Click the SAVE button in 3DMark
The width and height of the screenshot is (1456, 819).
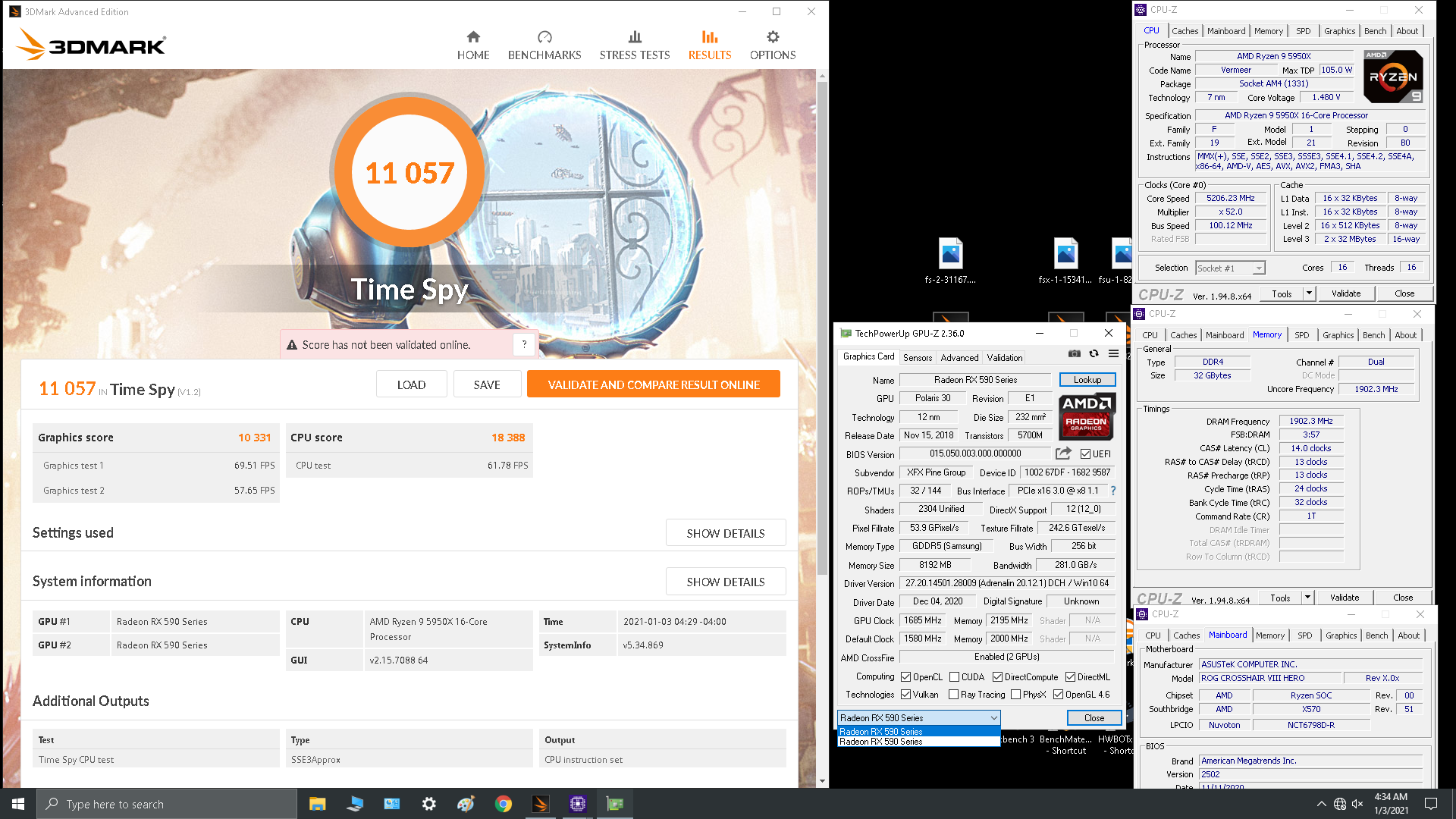click(x=487, y=384)
